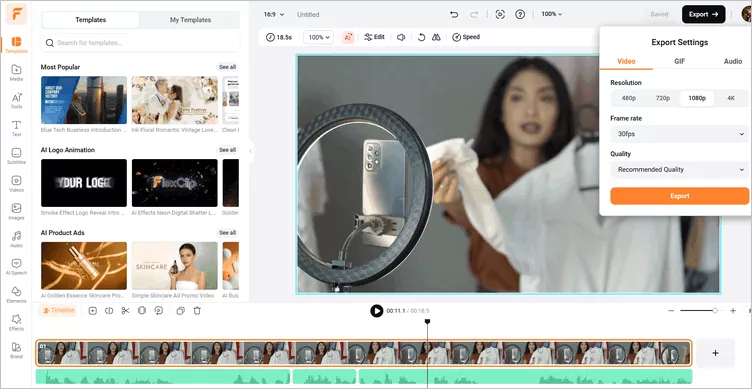Click the timeline zoom out minus
This screenshot has height=389, width=752.
(x=671, y=311)
